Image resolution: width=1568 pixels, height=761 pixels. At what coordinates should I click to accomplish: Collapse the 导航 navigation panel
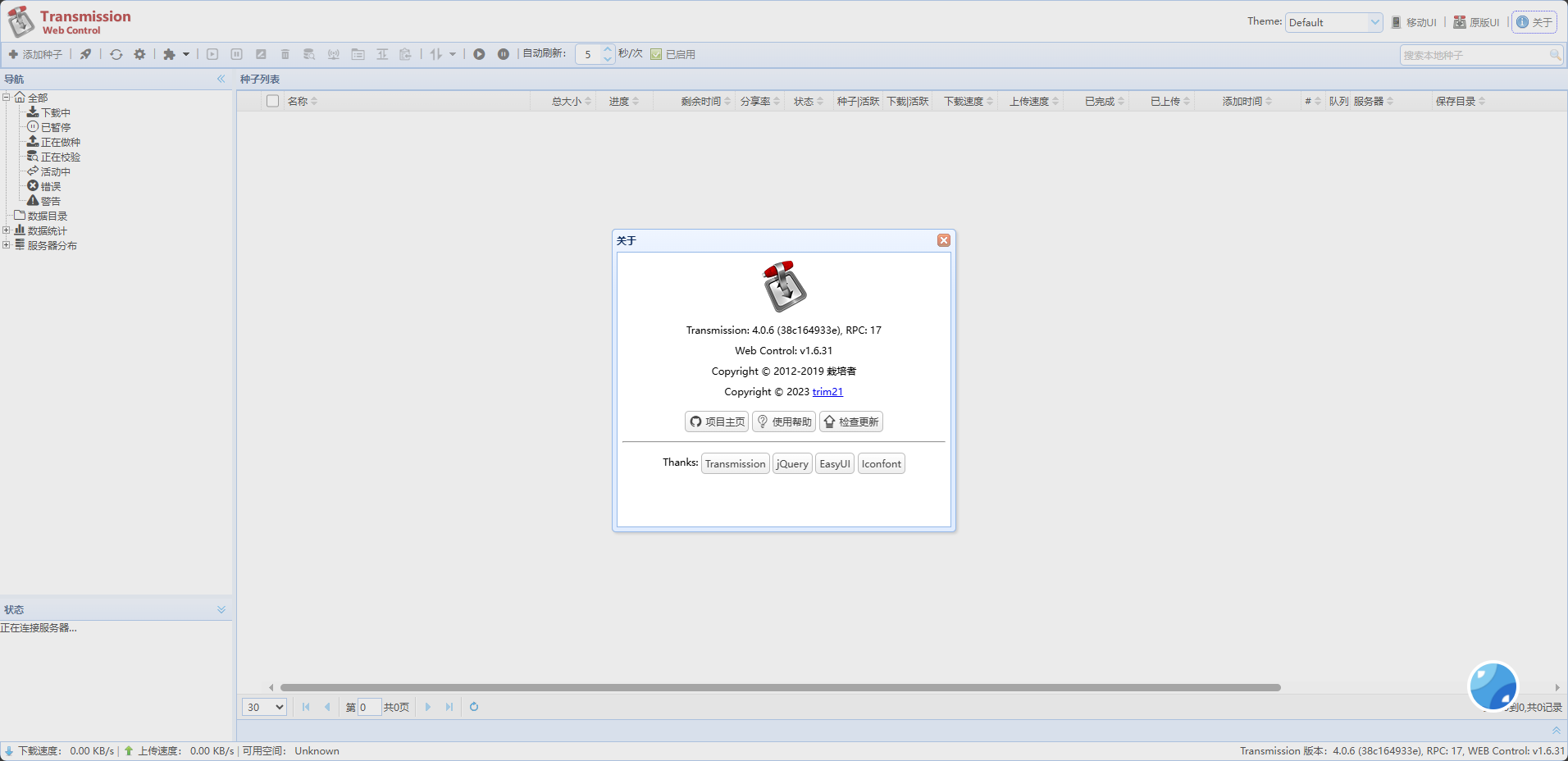click(221, 79)
